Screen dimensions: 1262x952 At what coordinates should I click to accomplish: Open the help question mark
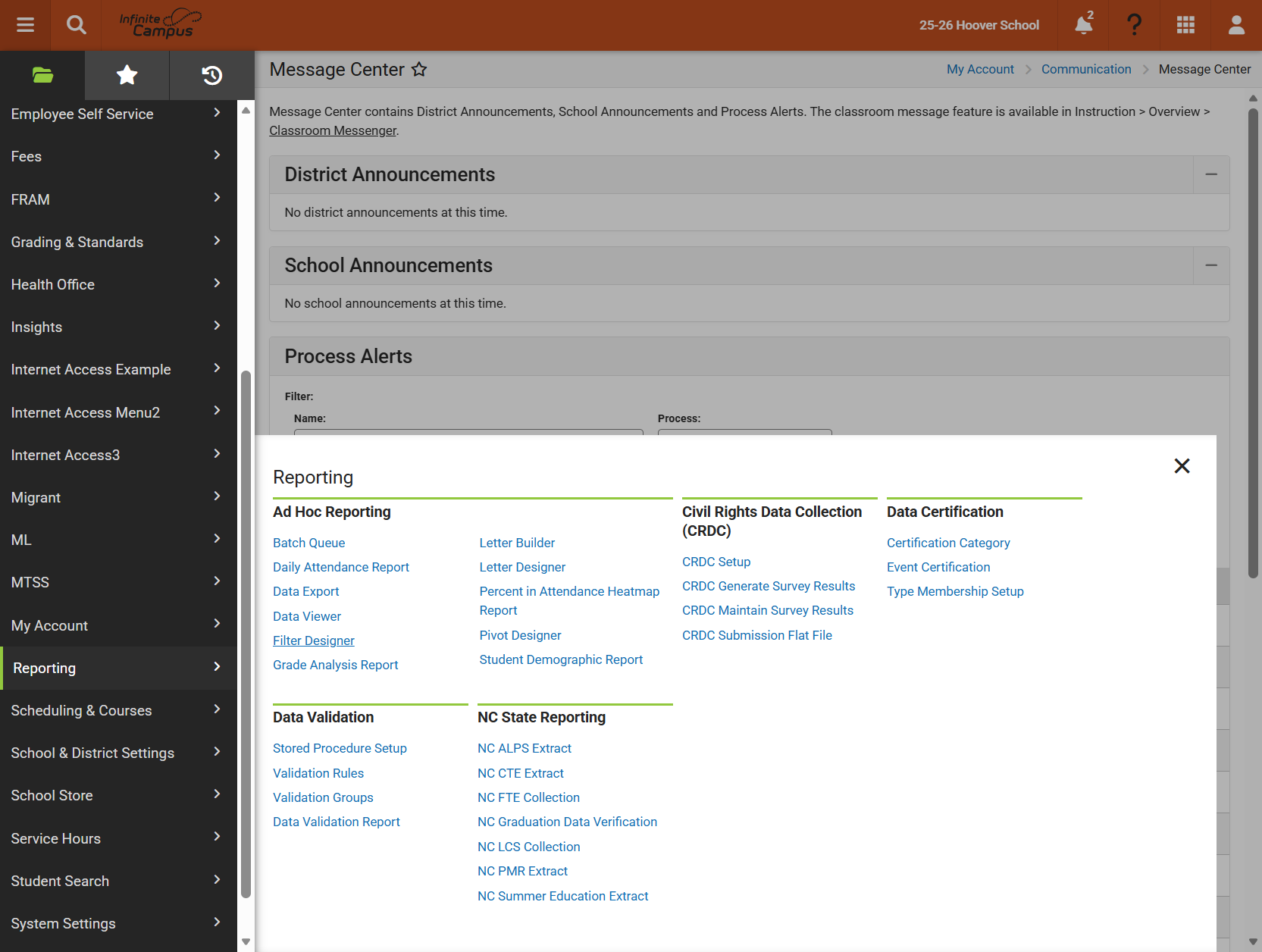(1134, 25)
